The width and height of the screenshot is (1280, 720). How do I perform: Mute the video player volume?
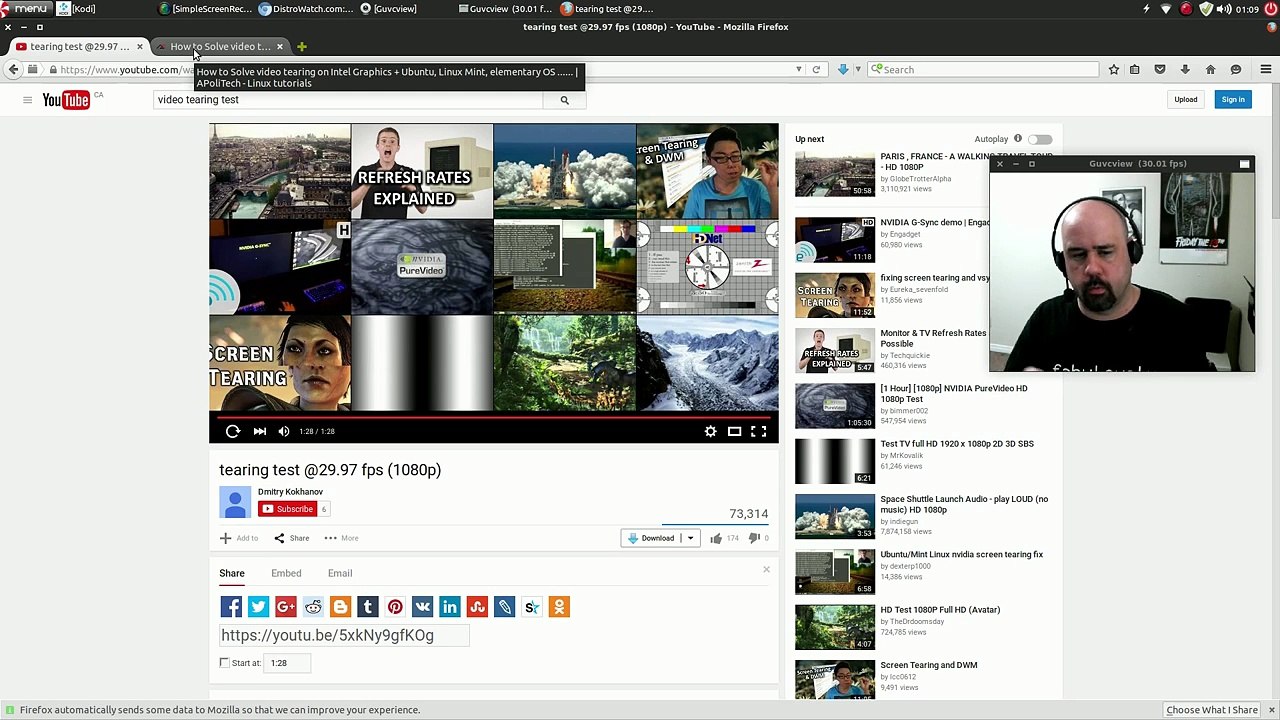coord(284,431)
